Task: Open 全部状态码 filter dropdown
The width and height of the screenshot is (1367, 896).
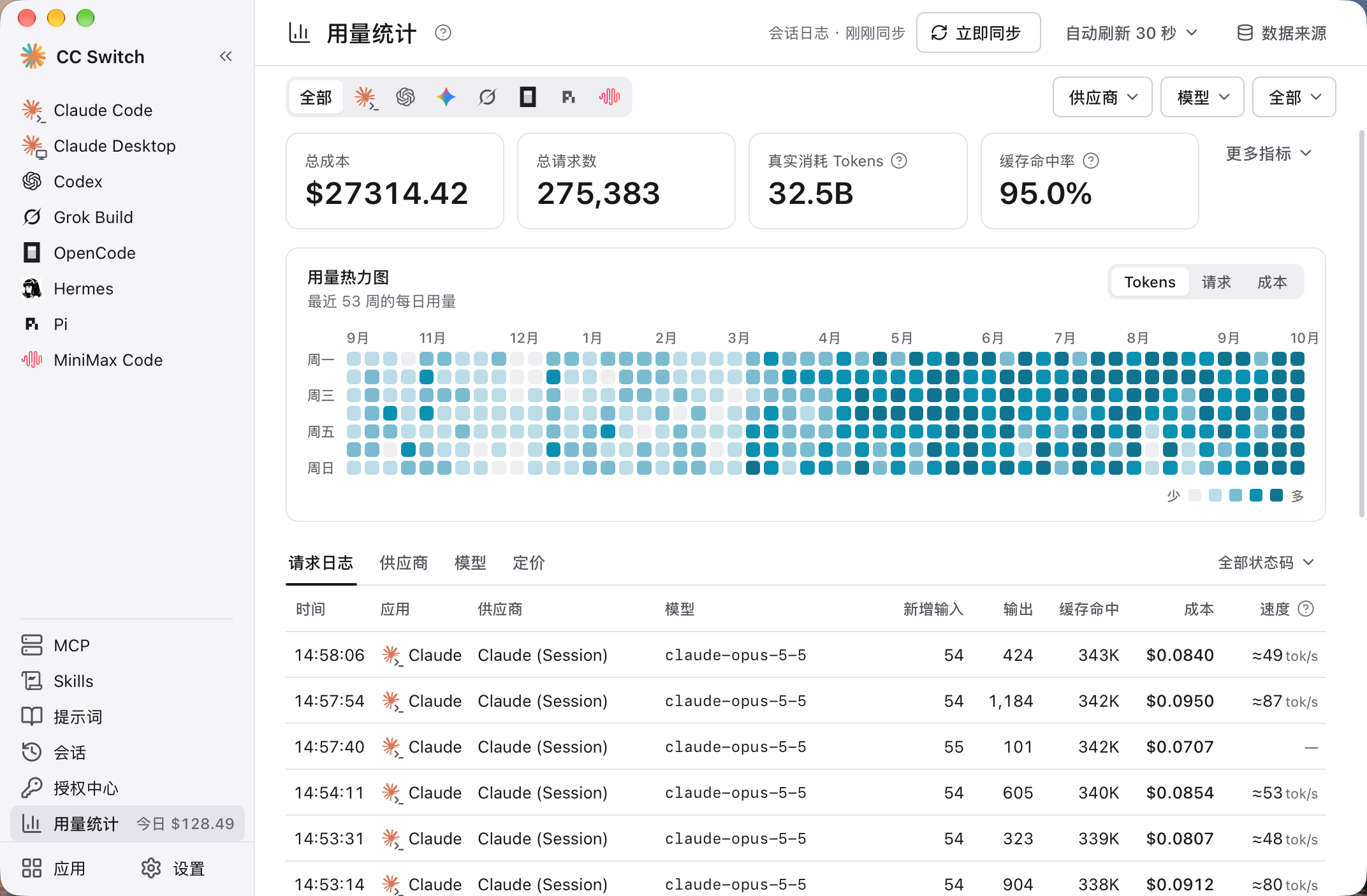Action: point(1266,563)
